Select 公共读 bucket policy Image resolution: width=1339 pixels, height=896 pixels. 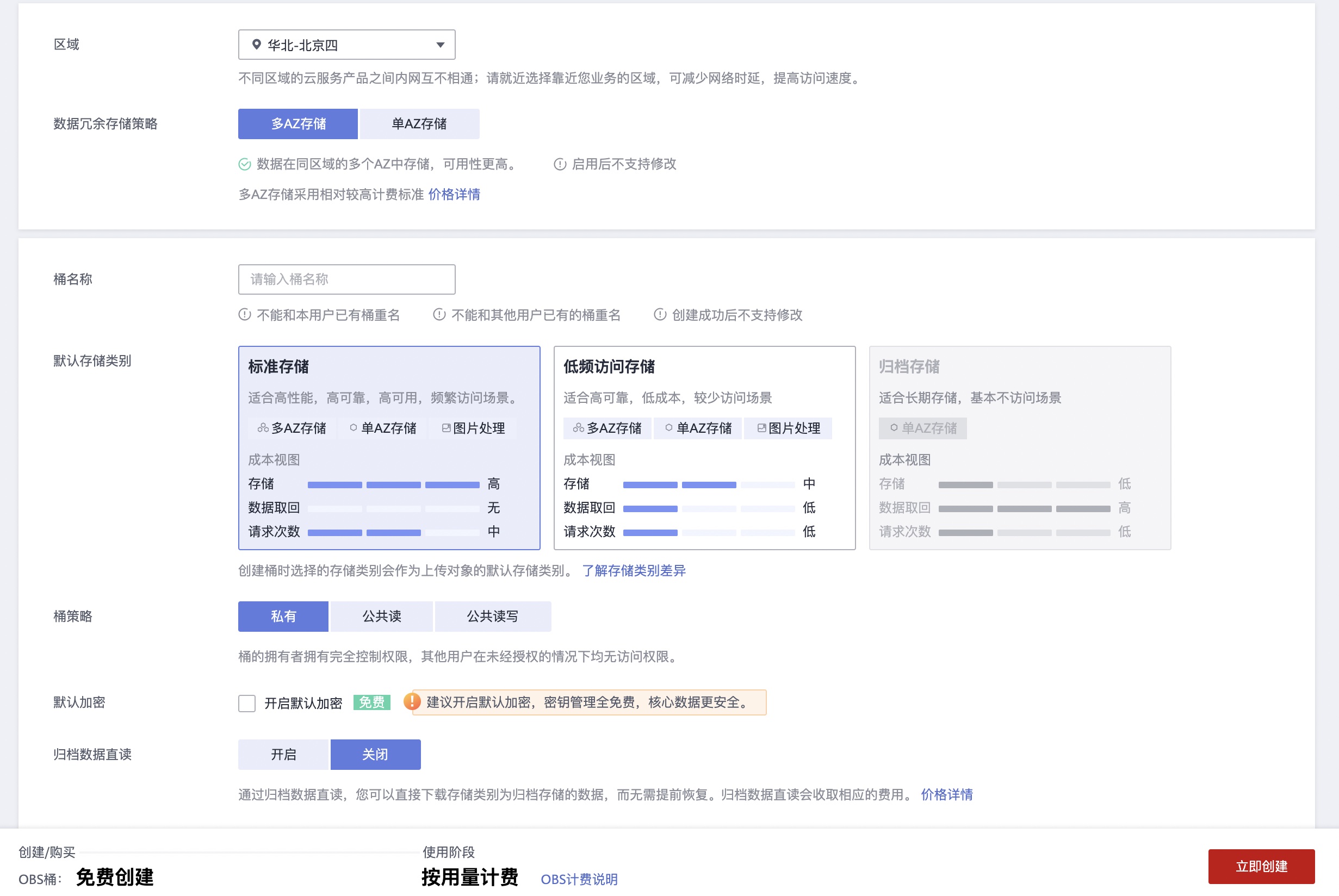381,616
